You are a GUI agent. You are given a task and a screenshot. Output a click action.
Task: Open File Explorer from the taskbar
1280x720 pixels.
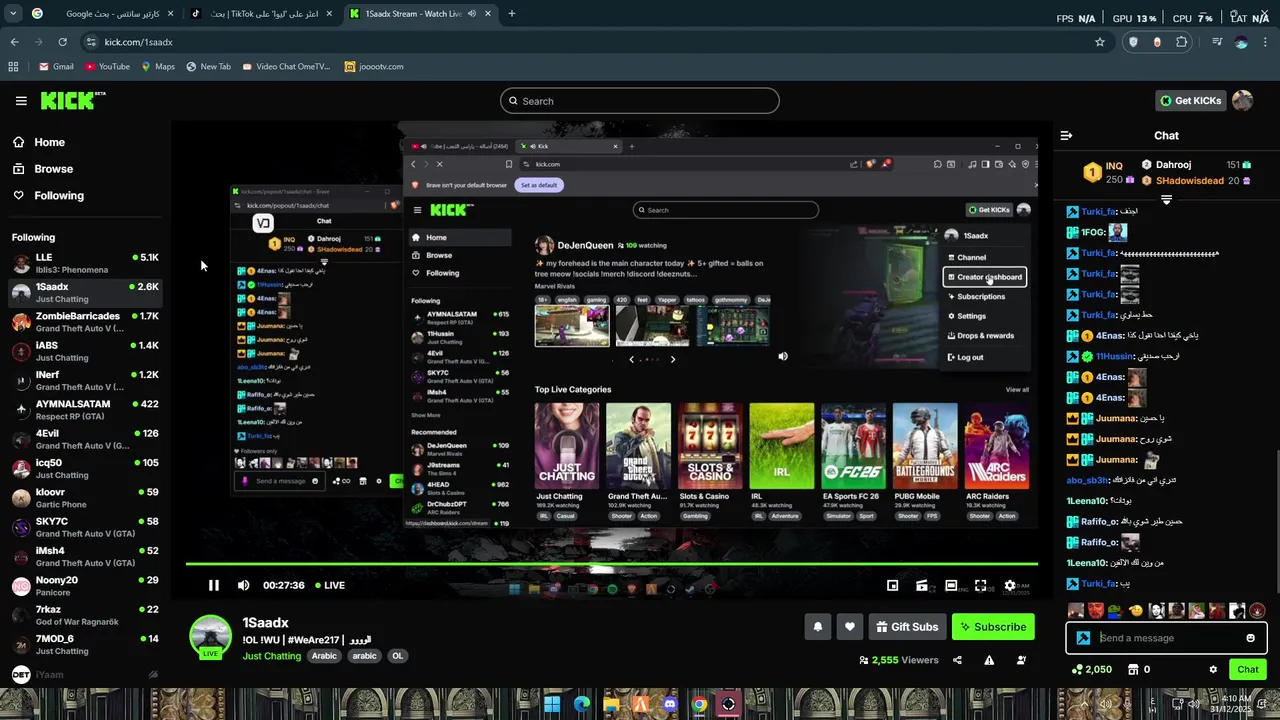[611, 705]
